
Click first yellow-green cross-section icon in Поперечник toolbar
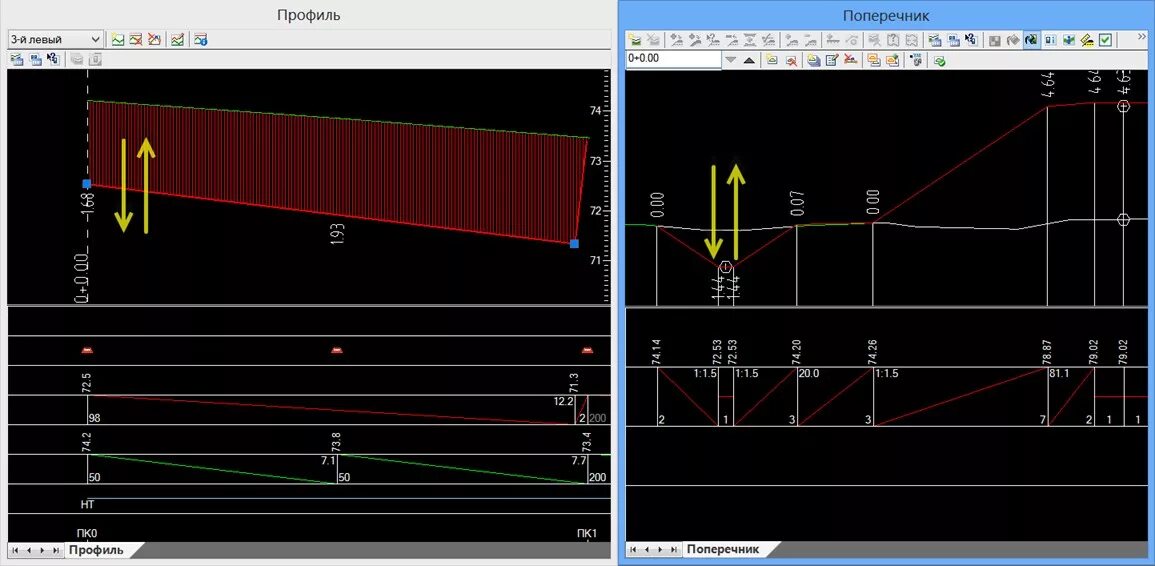point(636,40)
